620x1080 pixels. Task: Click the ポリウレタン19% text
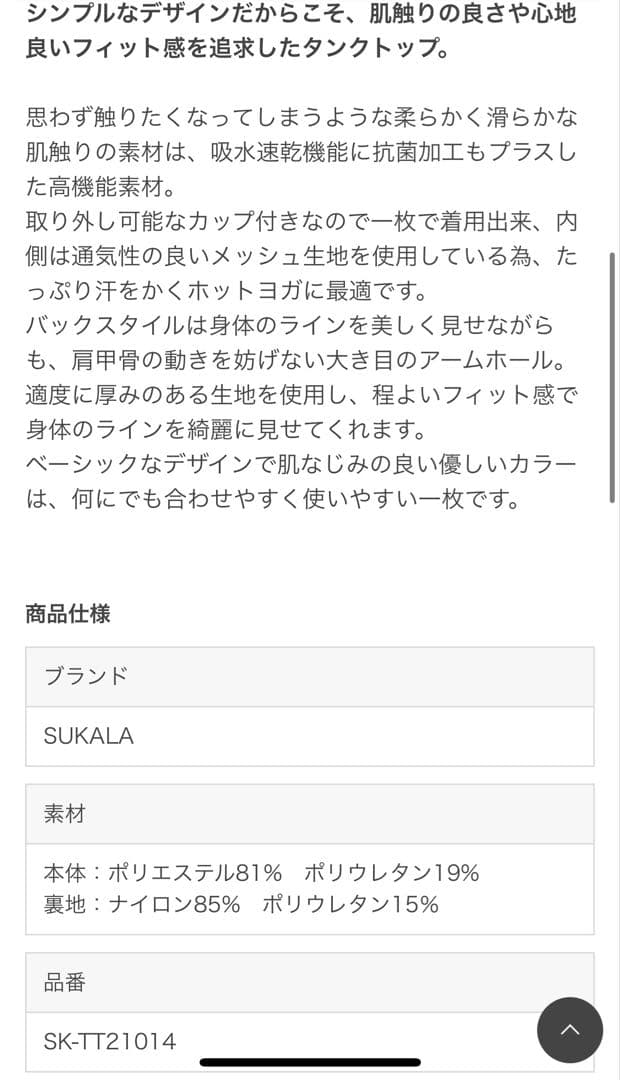coord(391,873)
